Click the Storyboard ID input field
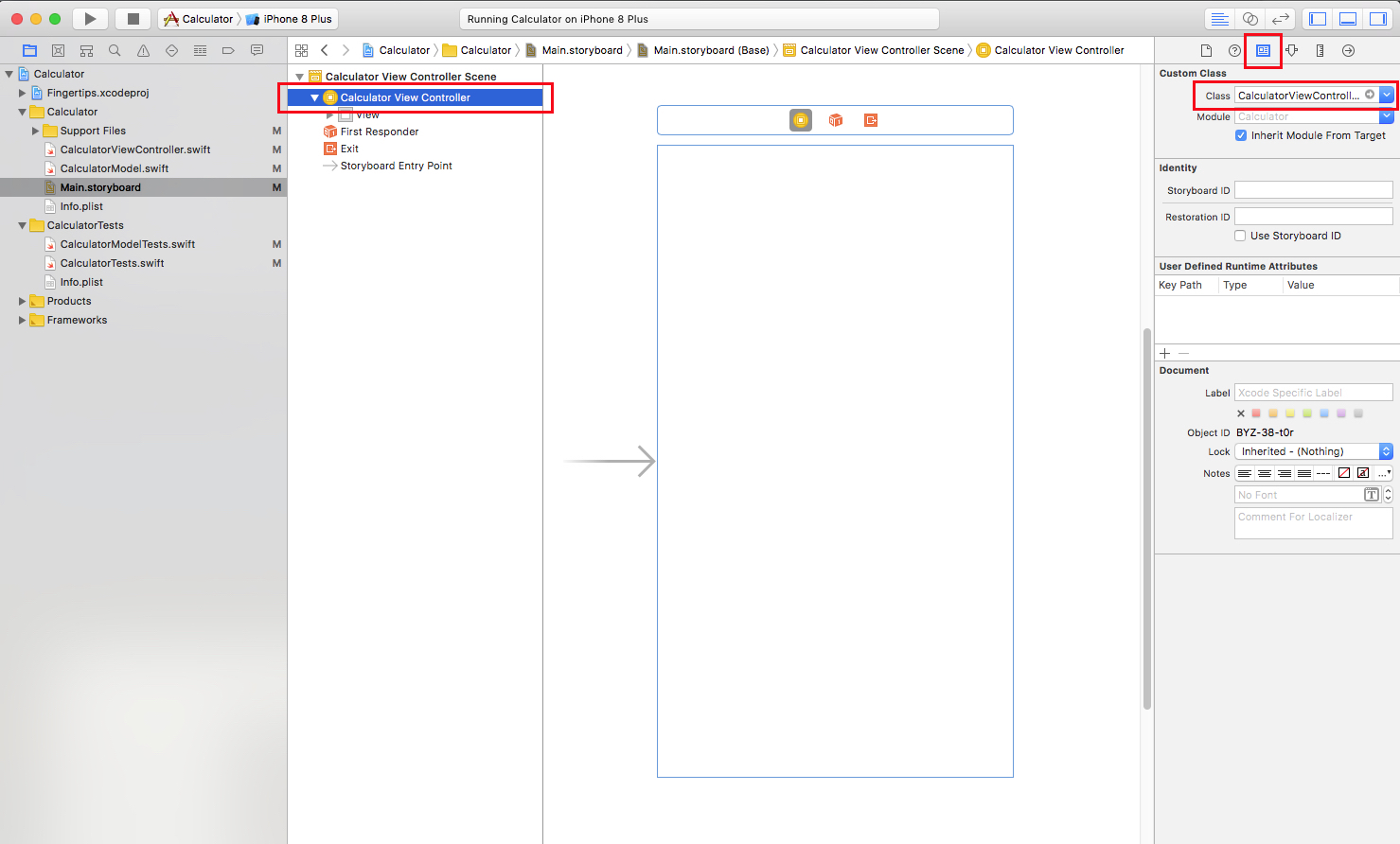Viewport: 1400px width, 844px height. pyautogui.click(x=1314, y=190)
